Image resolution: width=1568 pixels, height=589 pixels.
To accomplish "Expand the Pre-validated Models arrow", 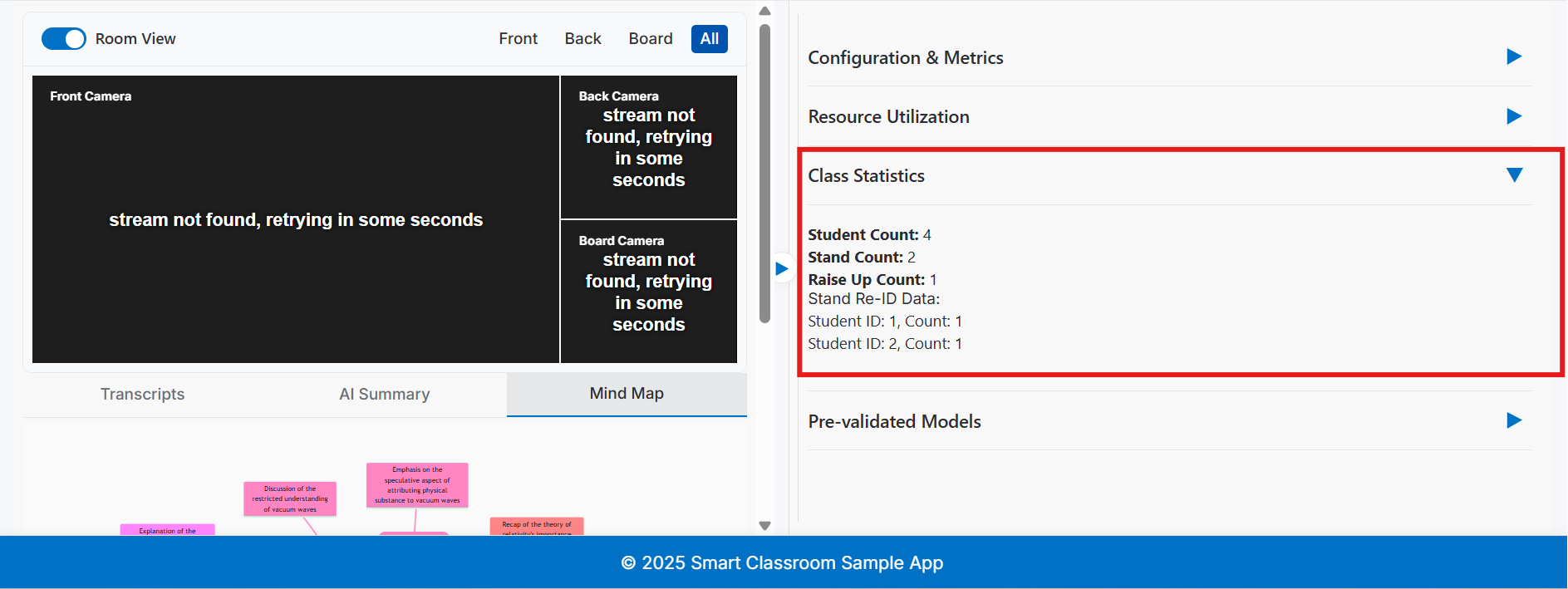I will pos(1513,420).
